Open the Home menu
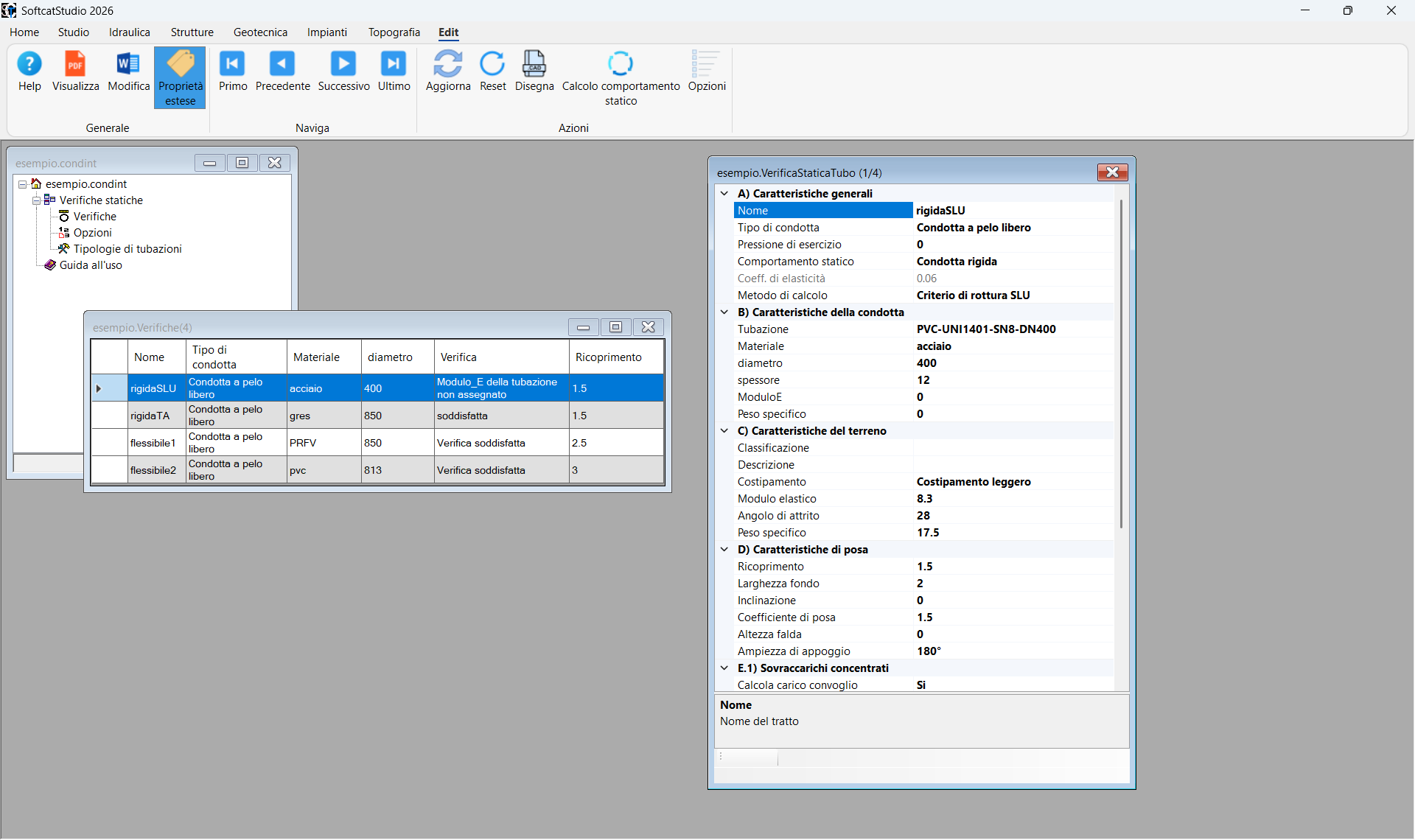The image size is (1415, 840). point(24,32)
